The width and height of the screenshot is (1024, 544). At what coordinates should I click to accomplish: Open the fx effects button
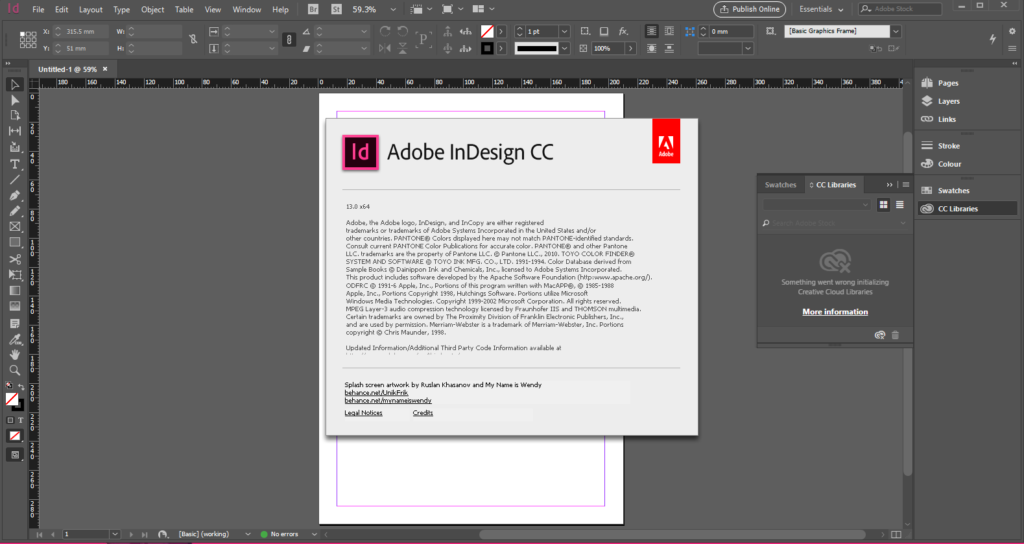point(623,31)
